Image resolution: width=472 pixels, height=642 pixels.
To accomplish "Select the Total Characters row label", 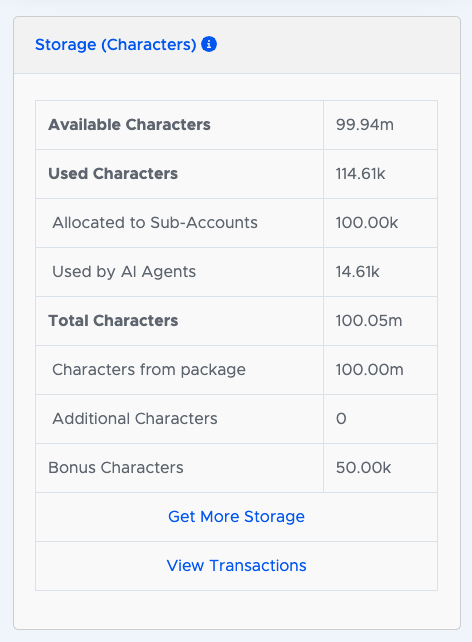I will coord(113,321).
